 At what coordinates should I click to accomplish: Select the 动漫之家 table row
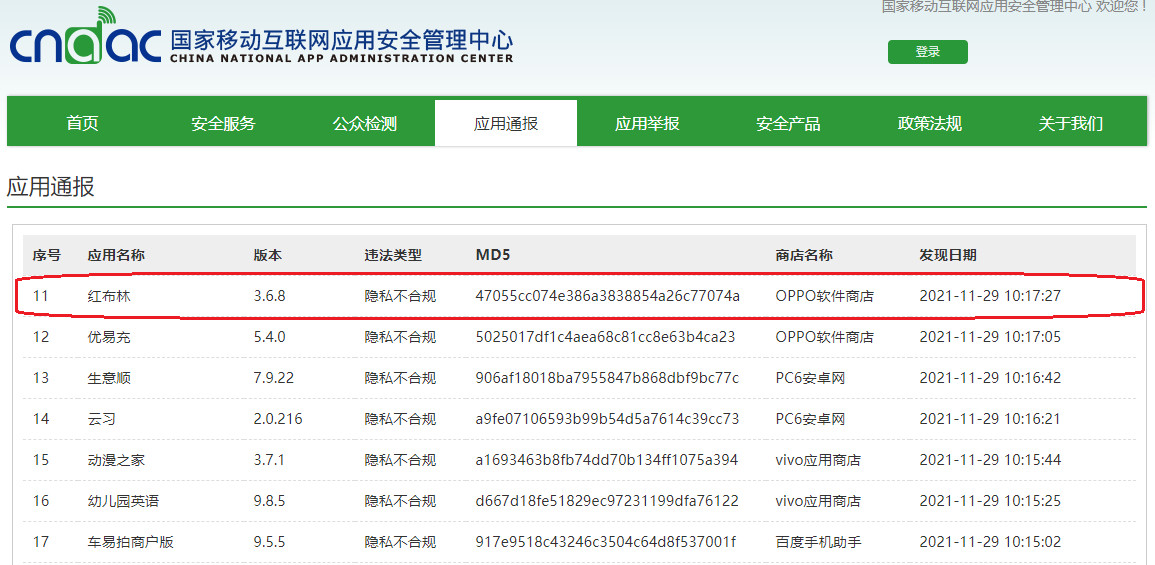(x=116, y=460)
